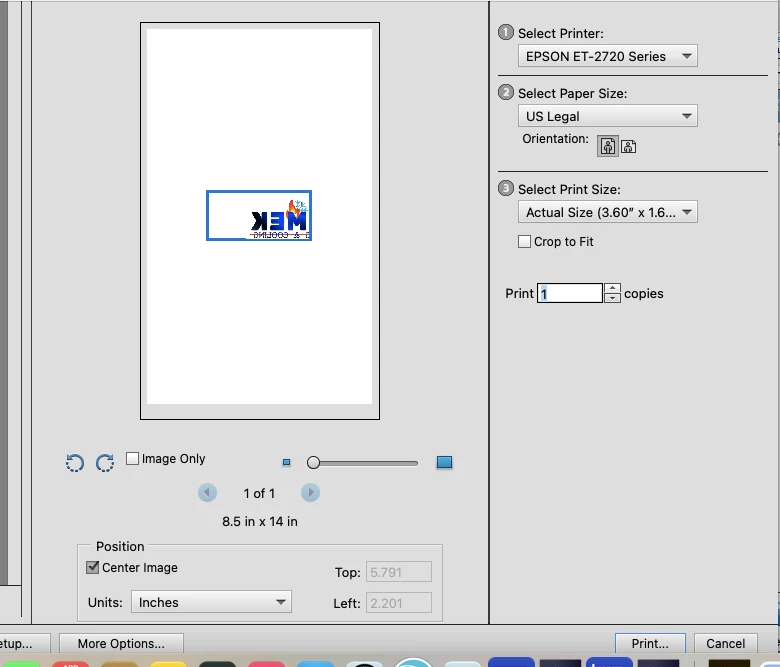Click the Top position field
Image resolution: width=780 pixels, height=667 pixels.
(399, 572)
